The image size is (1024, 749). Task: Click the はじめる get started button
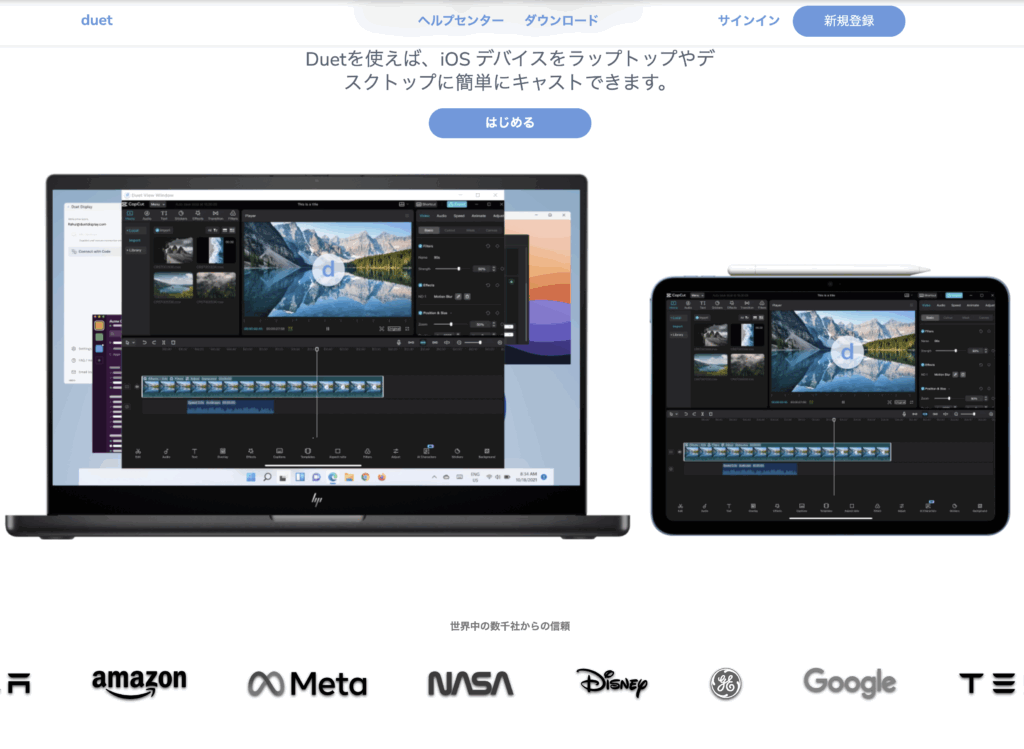coord(510,123)
